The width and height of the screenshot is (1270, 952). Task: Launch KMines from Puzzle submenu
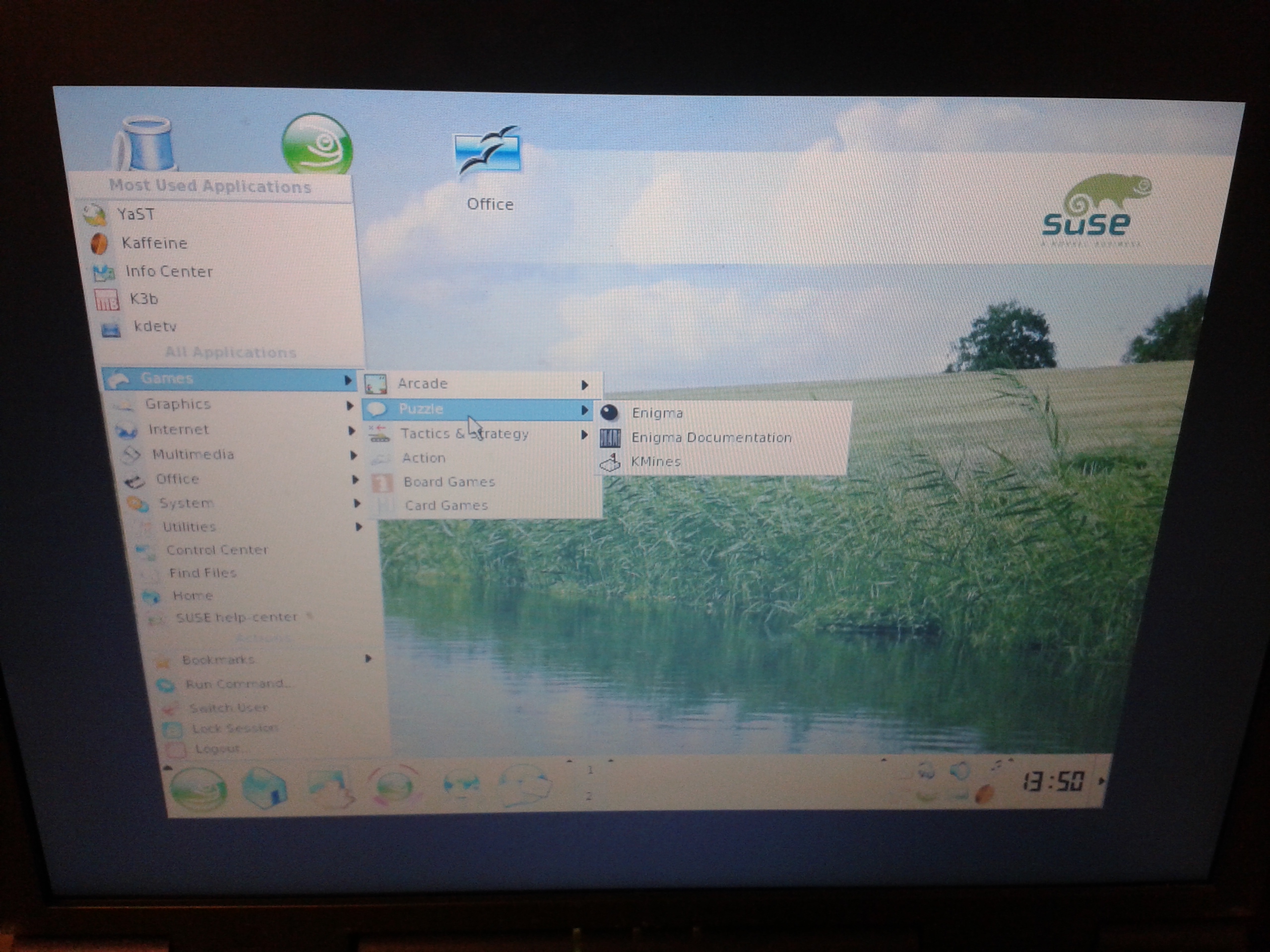coord(721,462)
